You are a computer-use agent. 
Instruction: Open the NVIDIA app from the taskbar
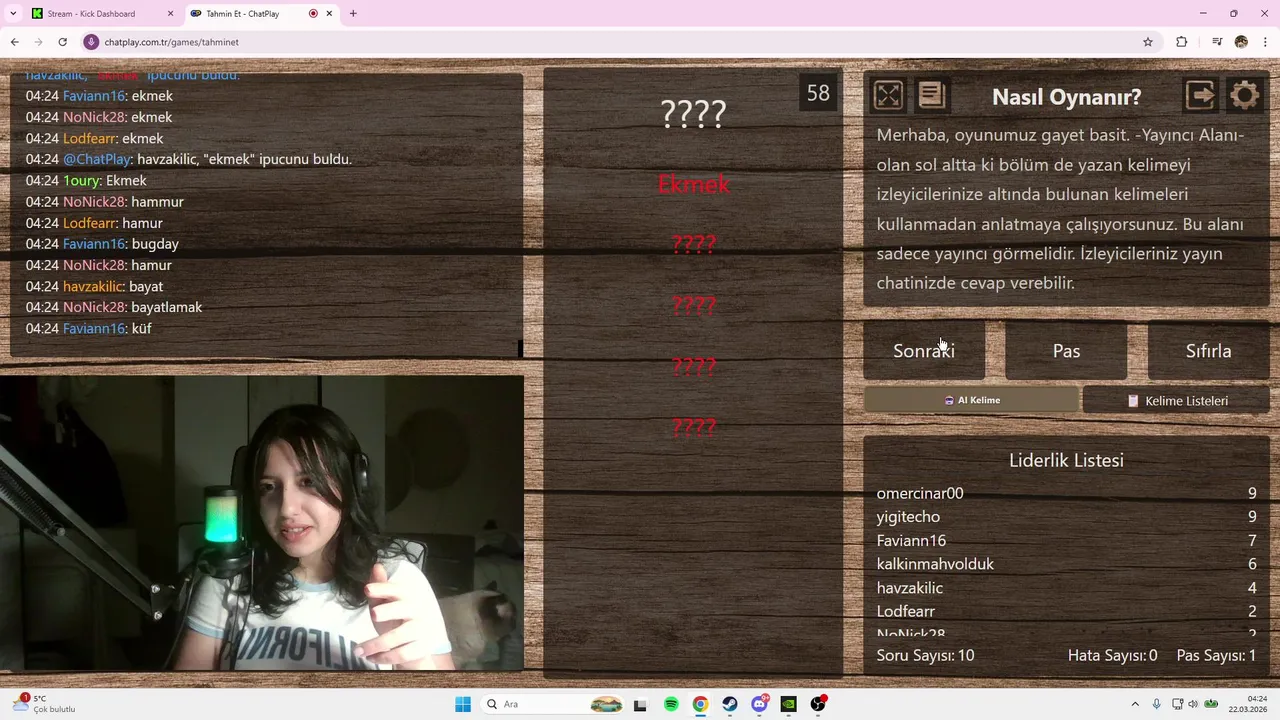tap(788, 704)
